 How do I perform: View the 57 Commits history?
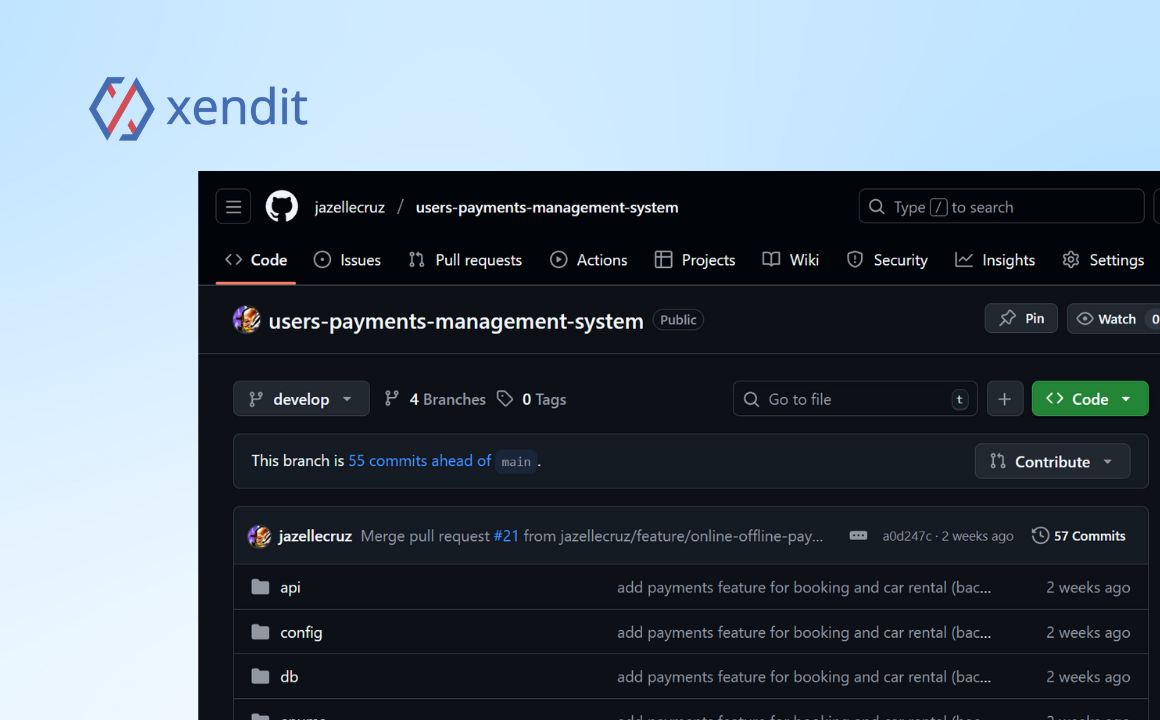click(1079, 536)
